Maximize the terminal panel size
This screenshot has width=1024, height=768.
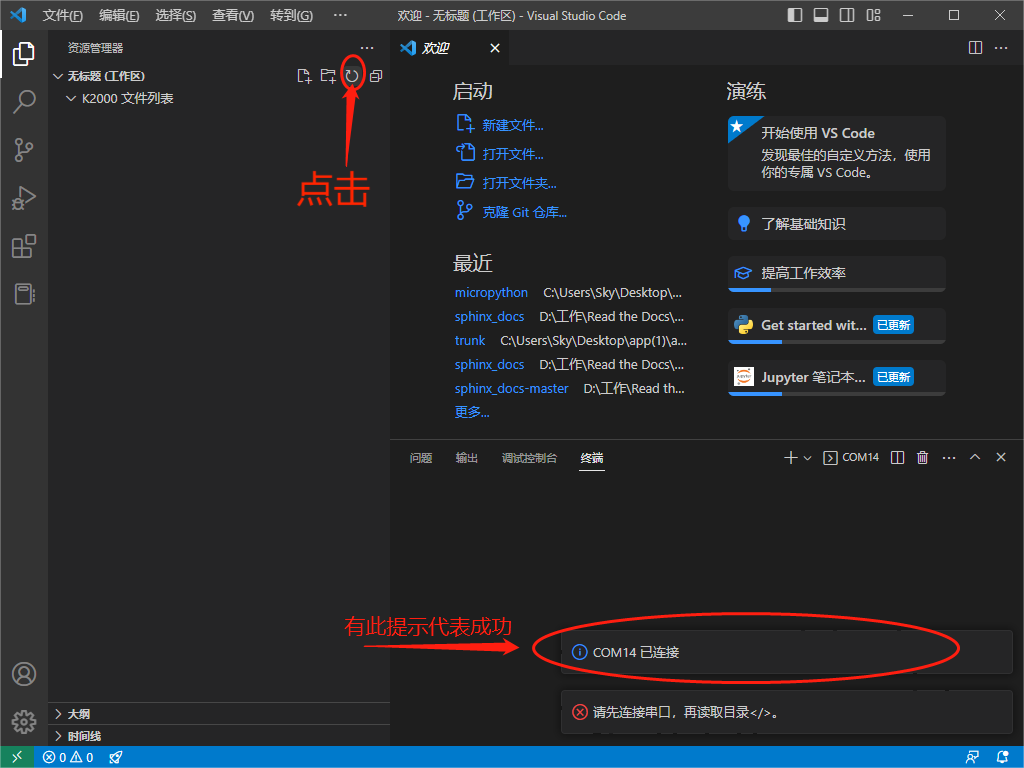click(x=974, y=457)
